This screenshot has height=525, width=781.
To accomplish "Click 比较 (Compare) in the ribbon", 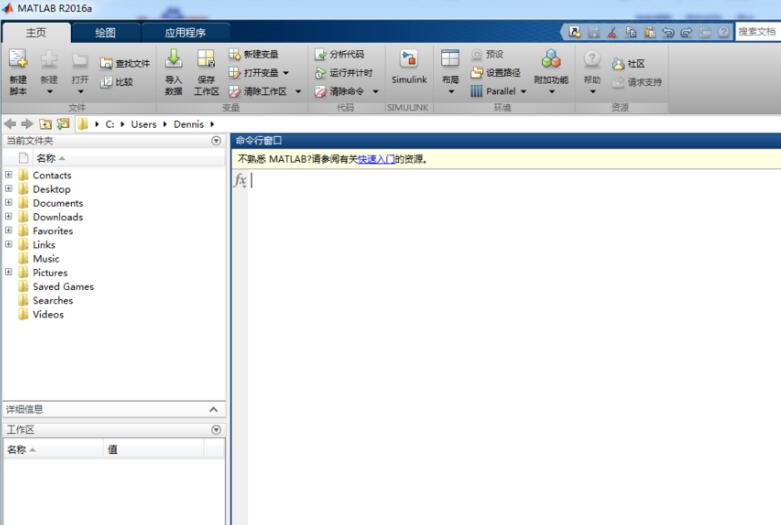I will pos(117,82).
